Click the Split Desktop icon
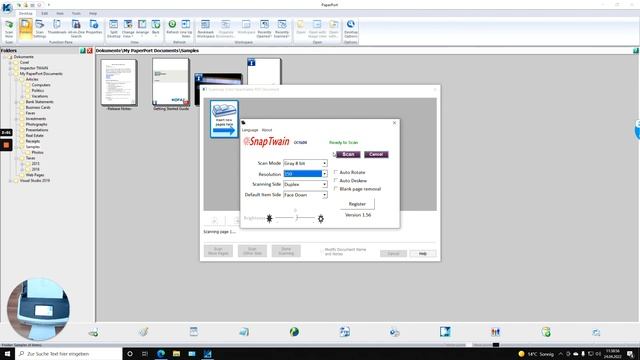The width and height of the screenshot is (640, 360). (x=113, y=28)
